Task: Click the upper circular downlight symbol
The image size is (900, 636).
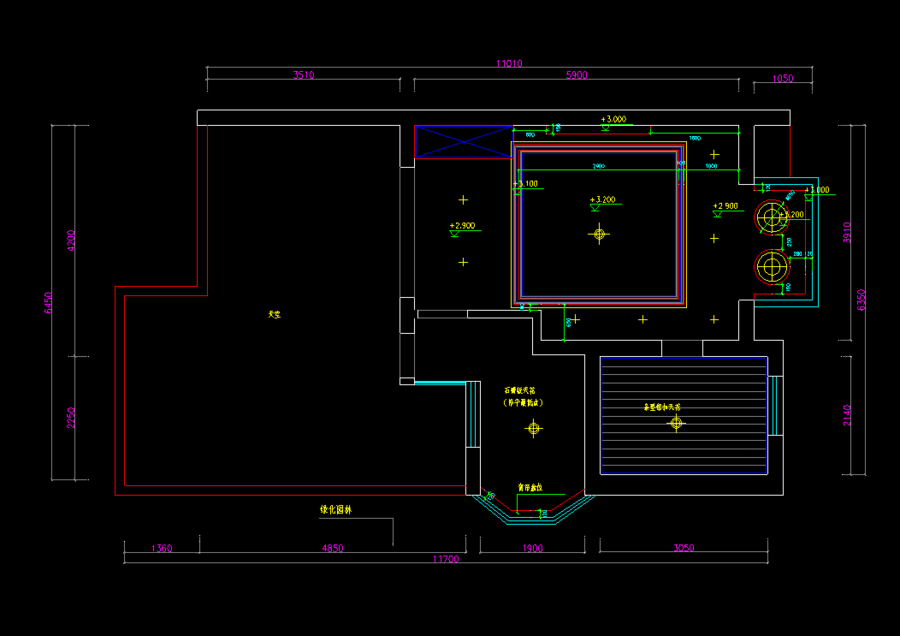Action: pos(772,218)
